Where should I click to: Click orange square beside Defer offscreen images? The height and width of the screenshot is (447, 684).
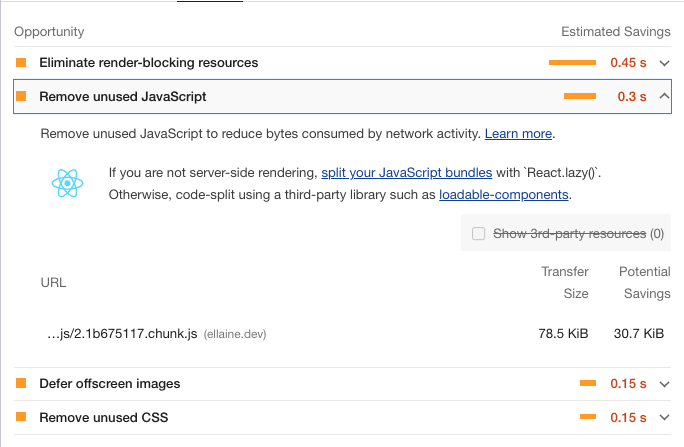click(21, 383)
